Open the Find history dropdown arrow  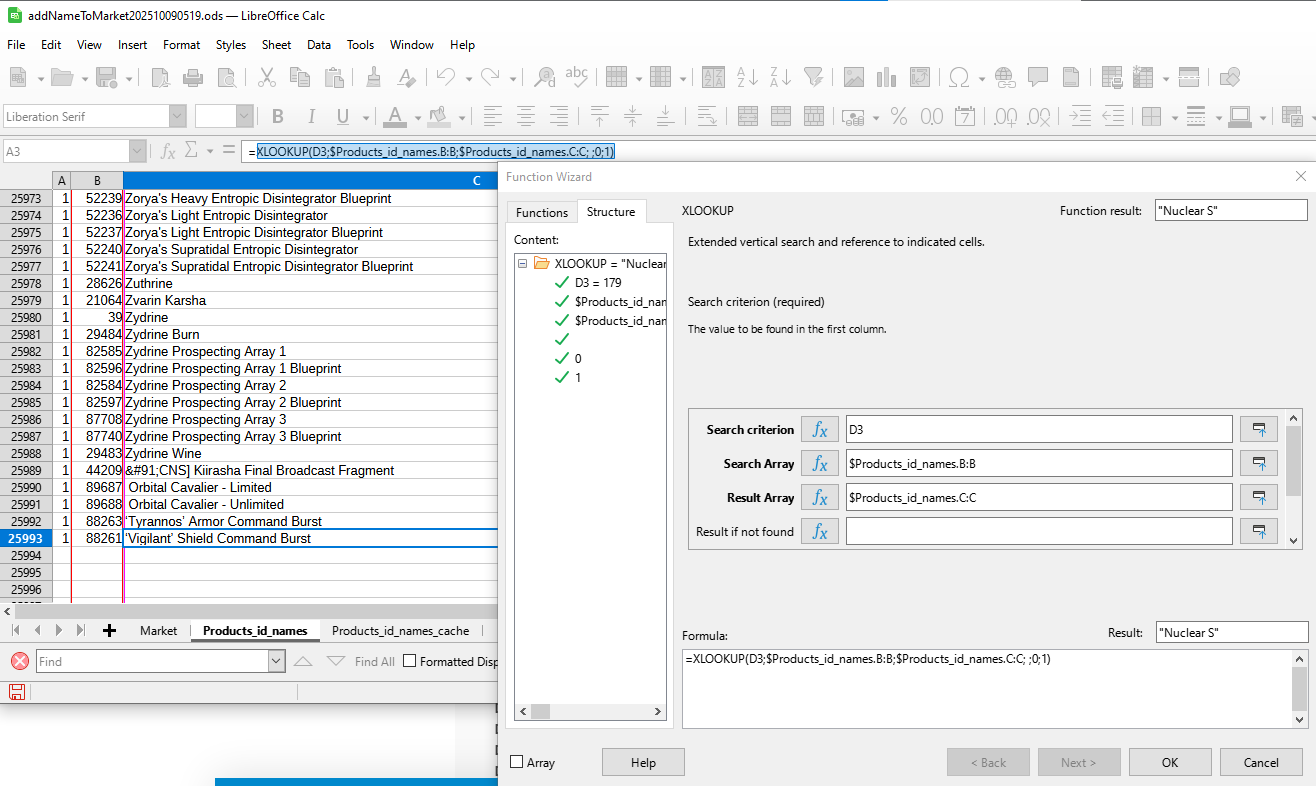click(x=276, y=661)
